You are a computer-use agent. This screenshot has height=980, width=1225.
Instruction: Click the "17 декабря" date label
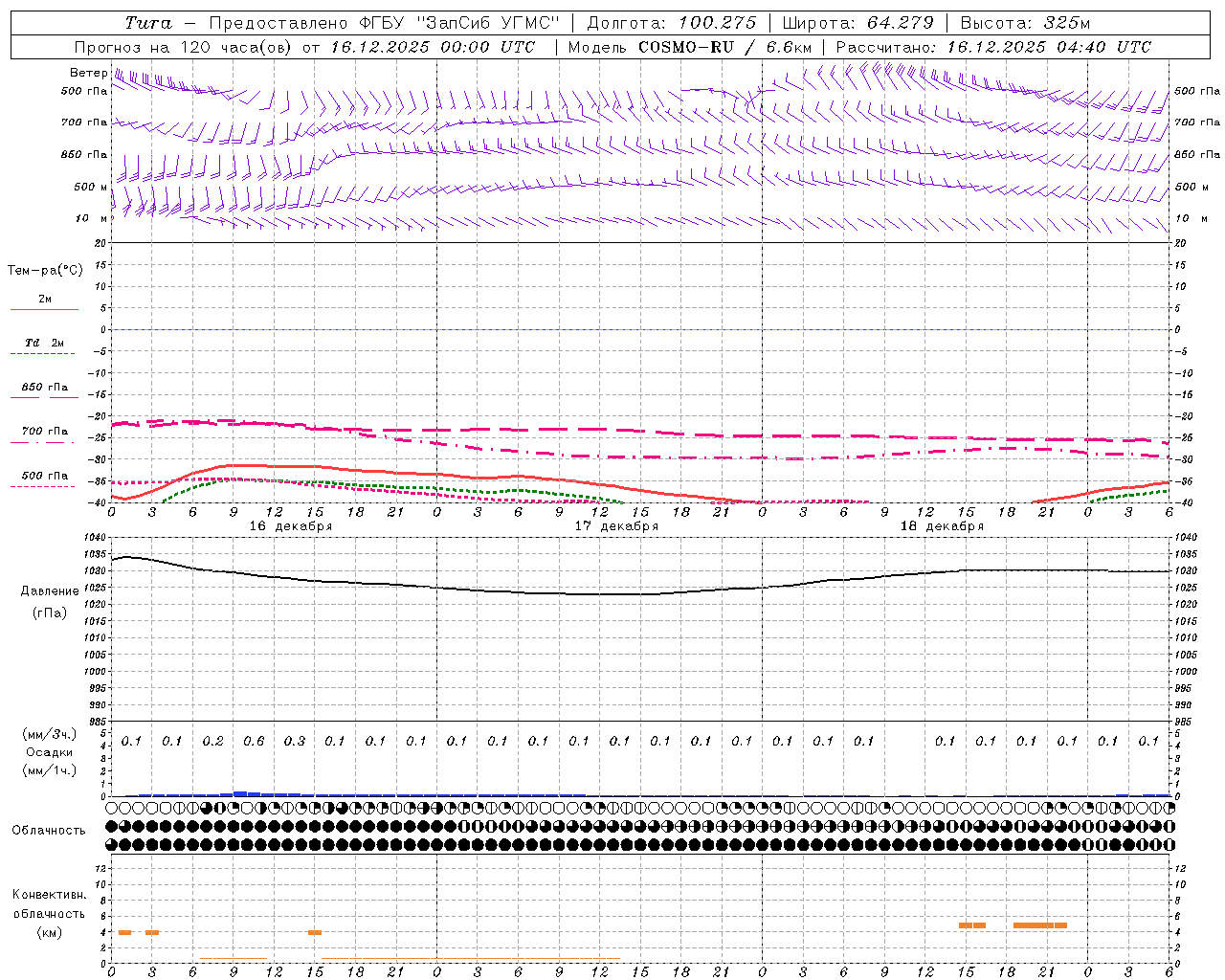click(616, 526)
